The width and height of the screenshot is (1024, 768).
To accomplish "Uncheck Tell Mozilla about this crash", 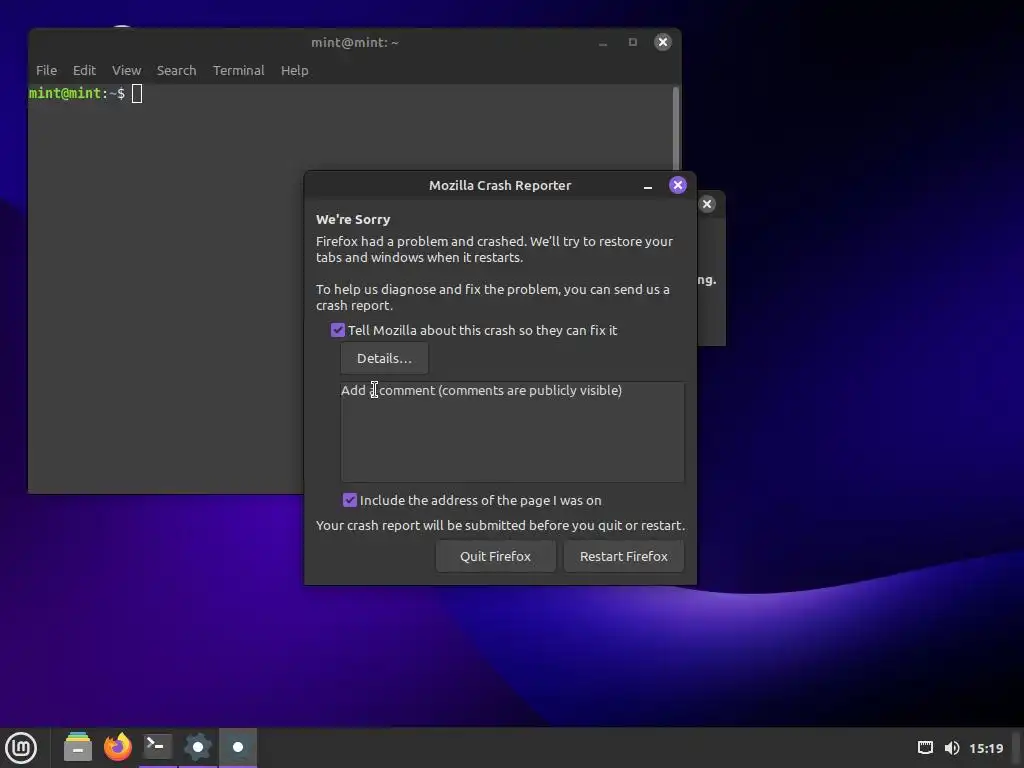I will click(x=338, y=330).
